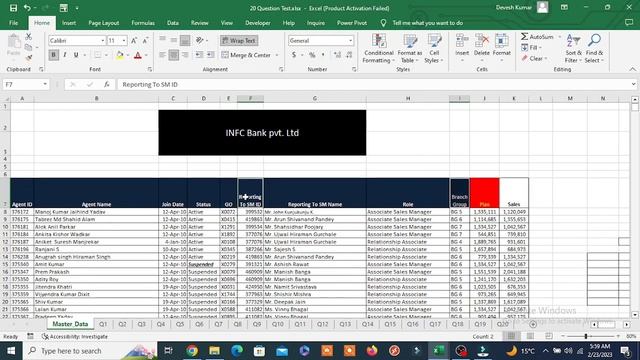
Task: Click Increase Decimal icon
Action: point(337,55)
